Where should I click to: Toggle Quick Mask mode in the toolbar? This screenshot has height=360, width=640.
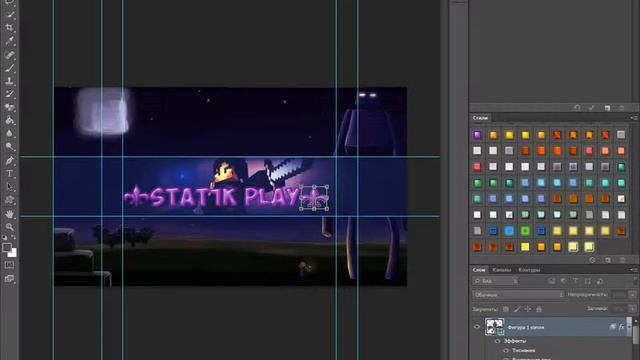point(10,265)
